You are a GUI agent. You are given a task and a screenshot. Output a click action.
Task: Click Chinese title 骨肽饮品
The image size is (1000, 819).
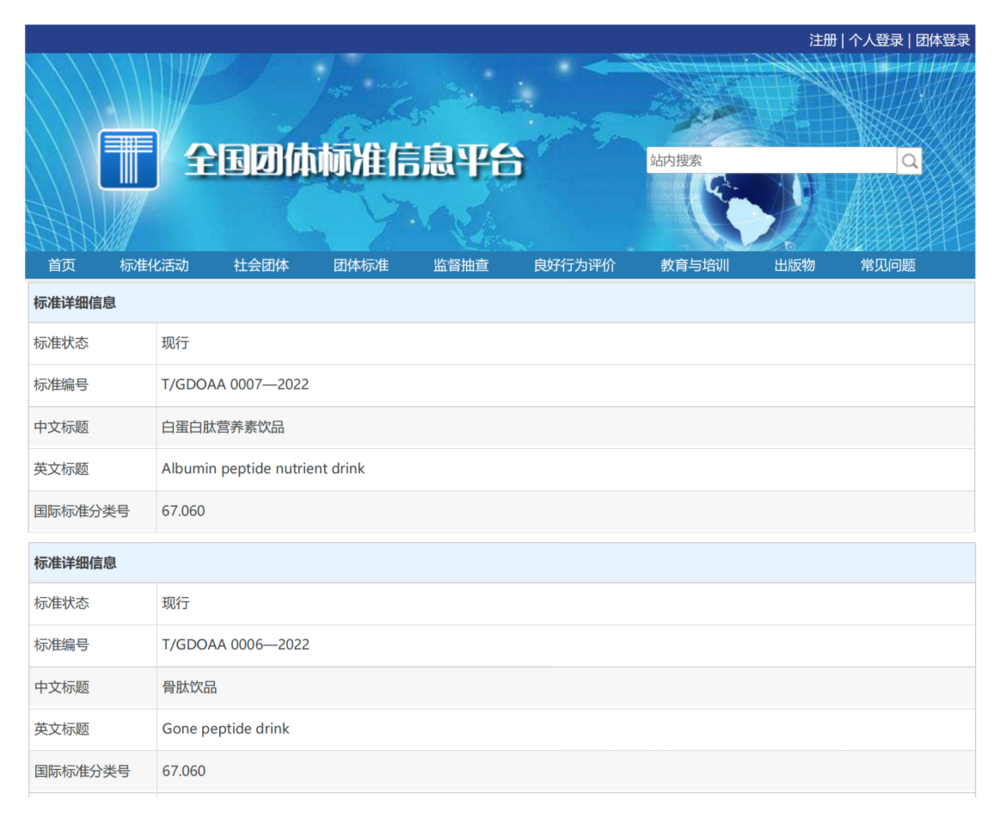point(189,687)
